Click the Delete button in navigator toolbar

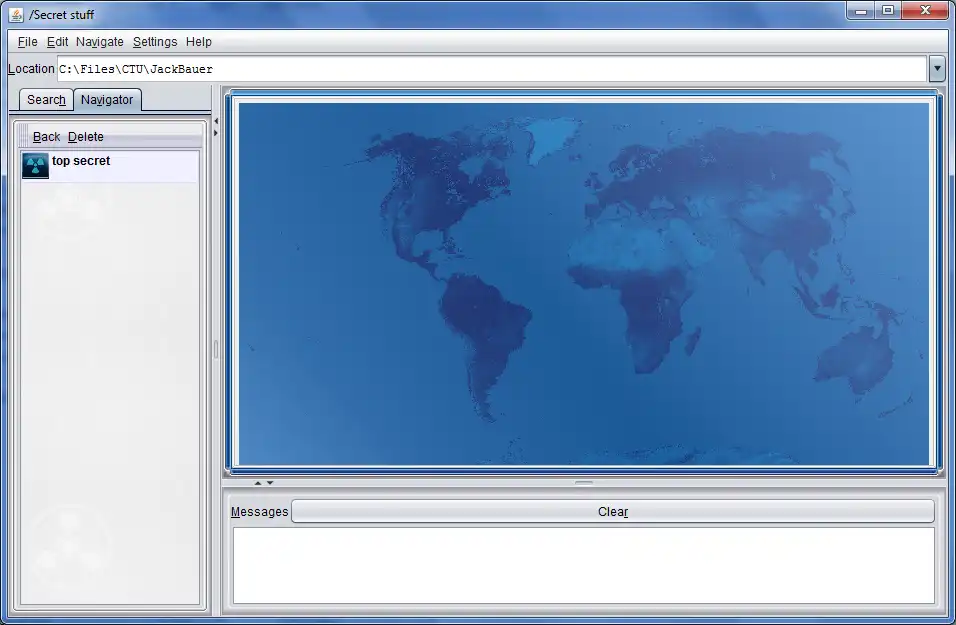point(85,137)
